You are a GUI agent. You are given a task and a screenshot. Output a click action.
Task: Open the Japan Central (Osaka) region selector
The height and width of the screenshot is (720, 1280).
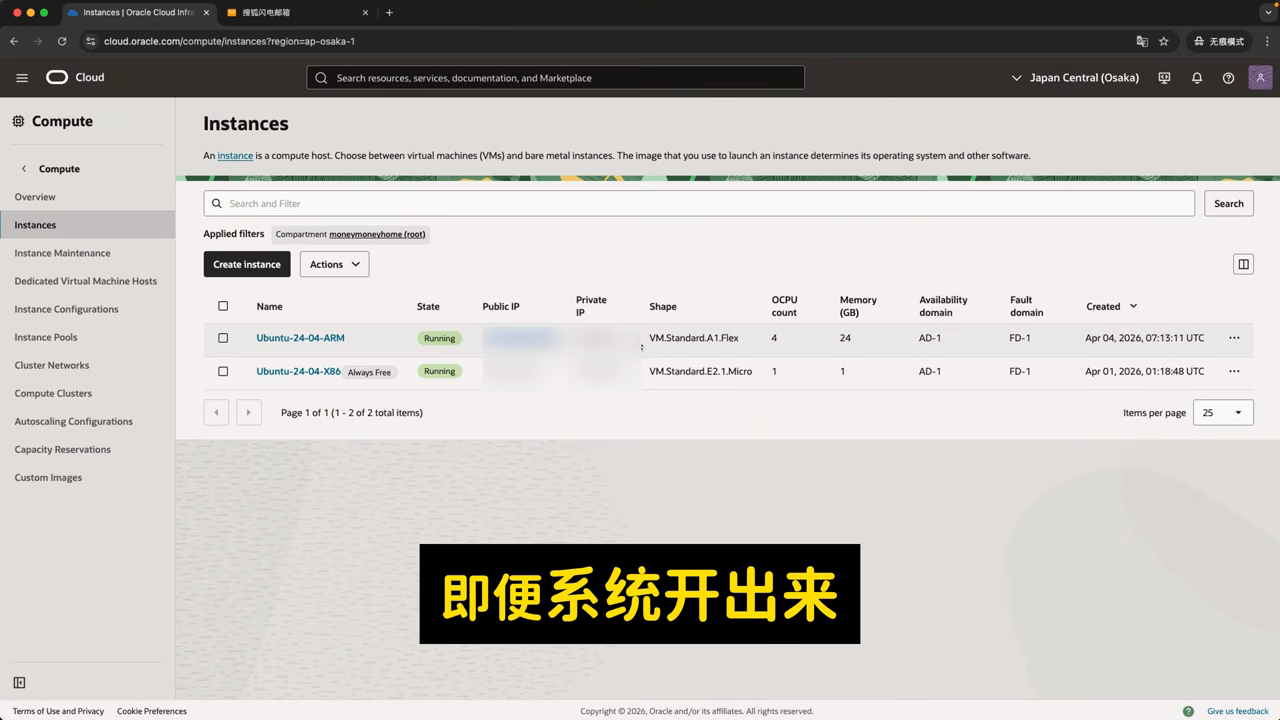coord(1075,78)
